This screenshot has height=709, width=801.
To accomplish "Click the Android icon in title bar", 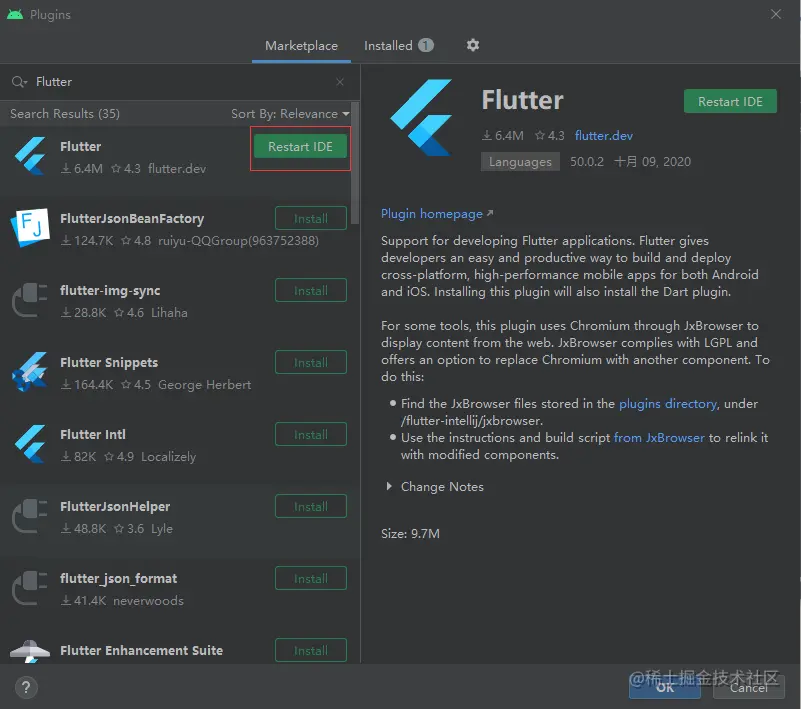I will pos(15,14).
